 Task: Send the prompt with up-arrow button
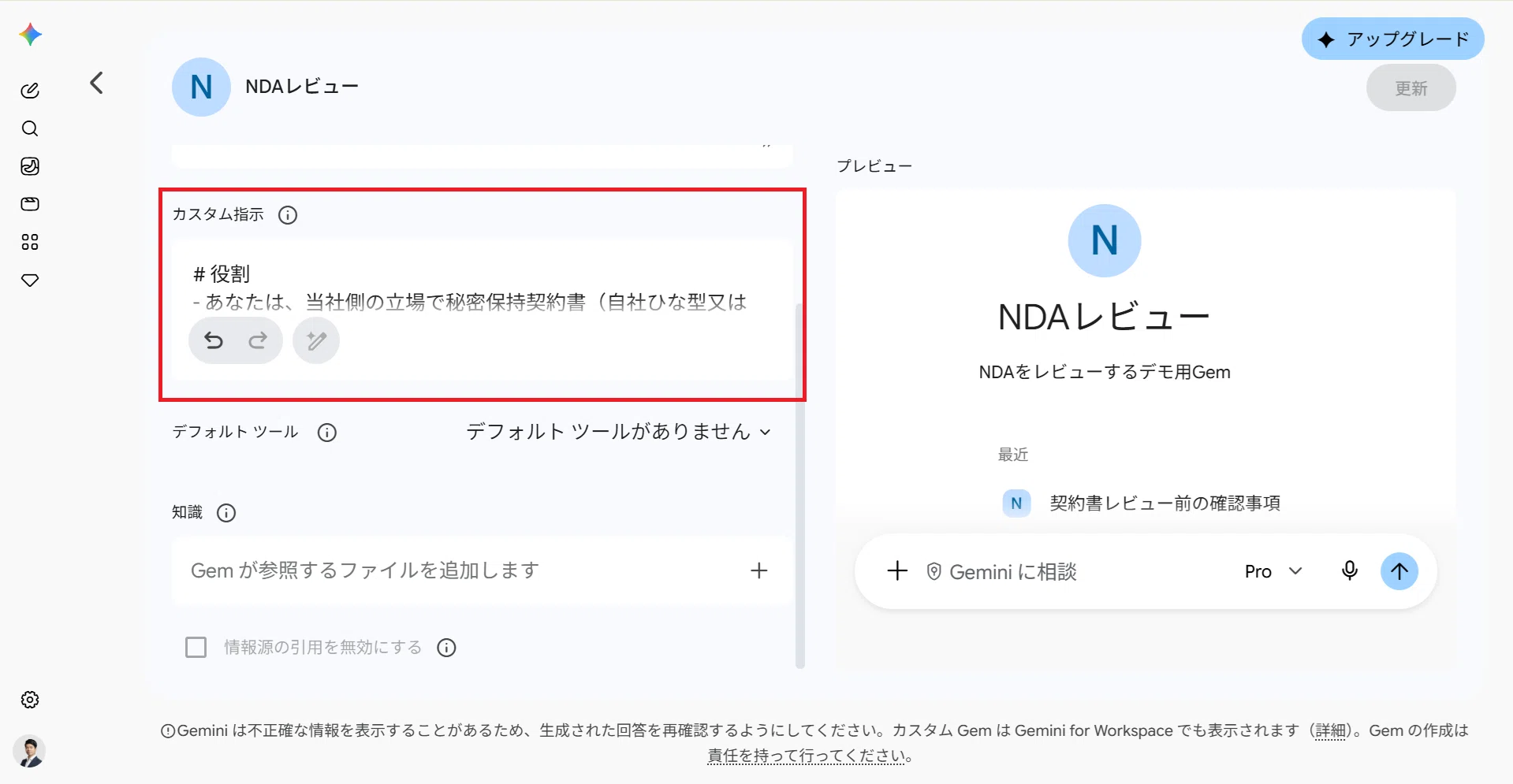tap(1399, 571)
